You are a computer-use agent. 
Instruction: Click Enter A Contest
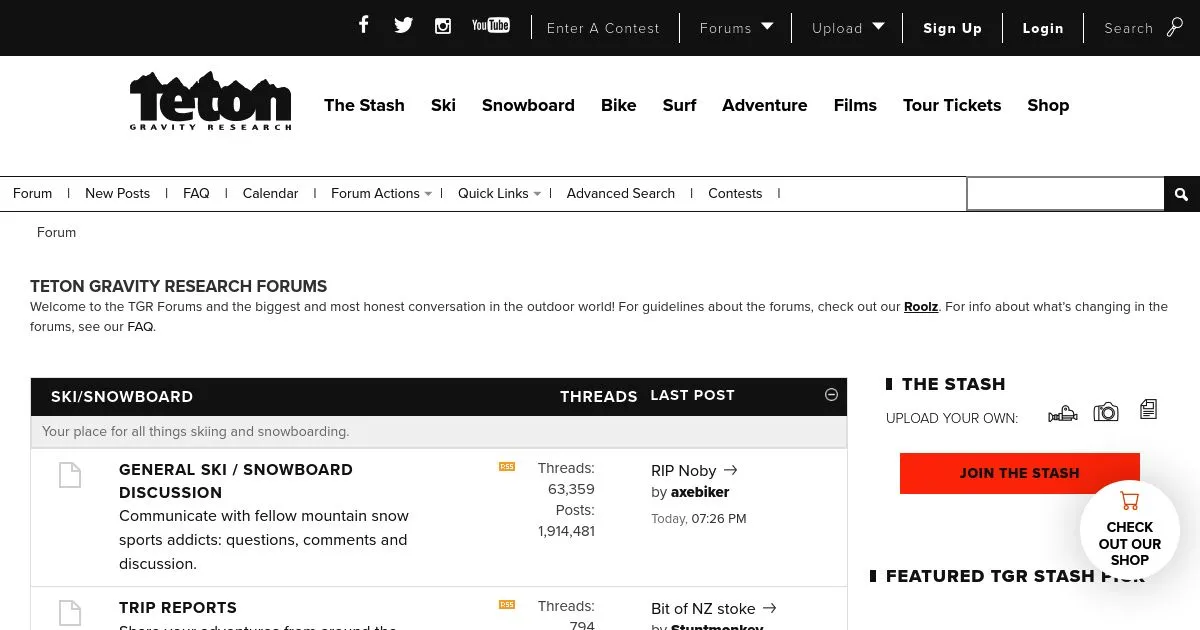pyautogui.click(x=603, y=28)
